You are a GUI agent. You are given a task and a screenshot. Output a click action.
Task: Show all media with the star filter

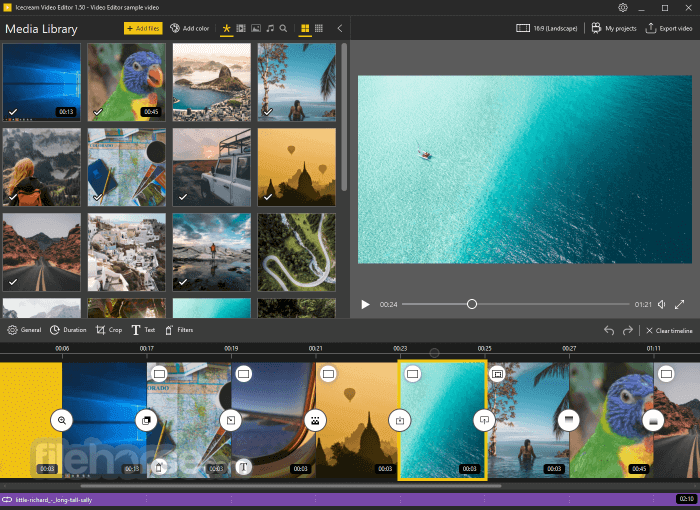click(x=226, y=28)
